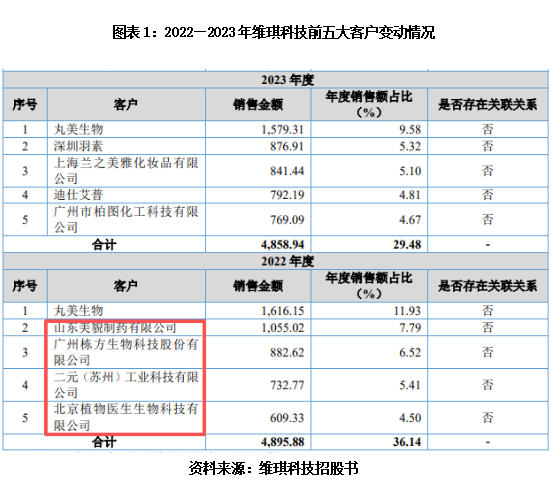Click 是否存在关联关系 header in 2023 table

click(x=488, y=105)
